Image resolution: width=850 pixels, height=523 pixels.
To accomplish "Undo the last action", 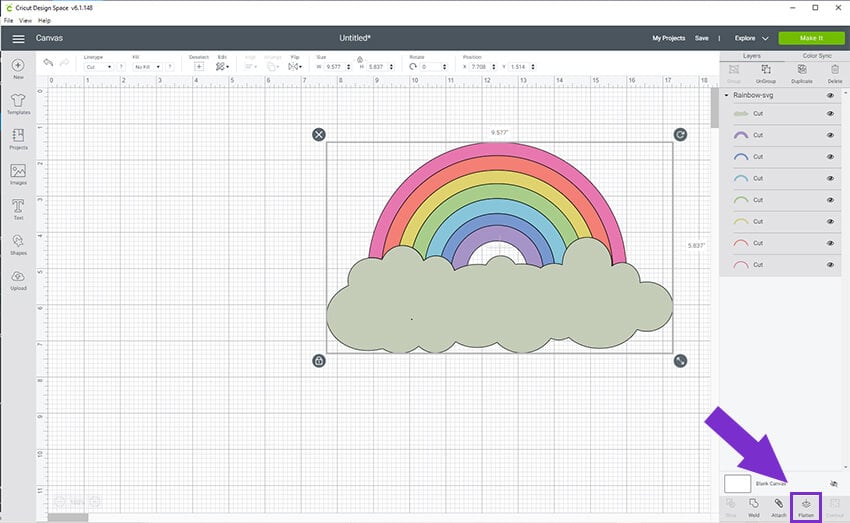I will point(48,63).
